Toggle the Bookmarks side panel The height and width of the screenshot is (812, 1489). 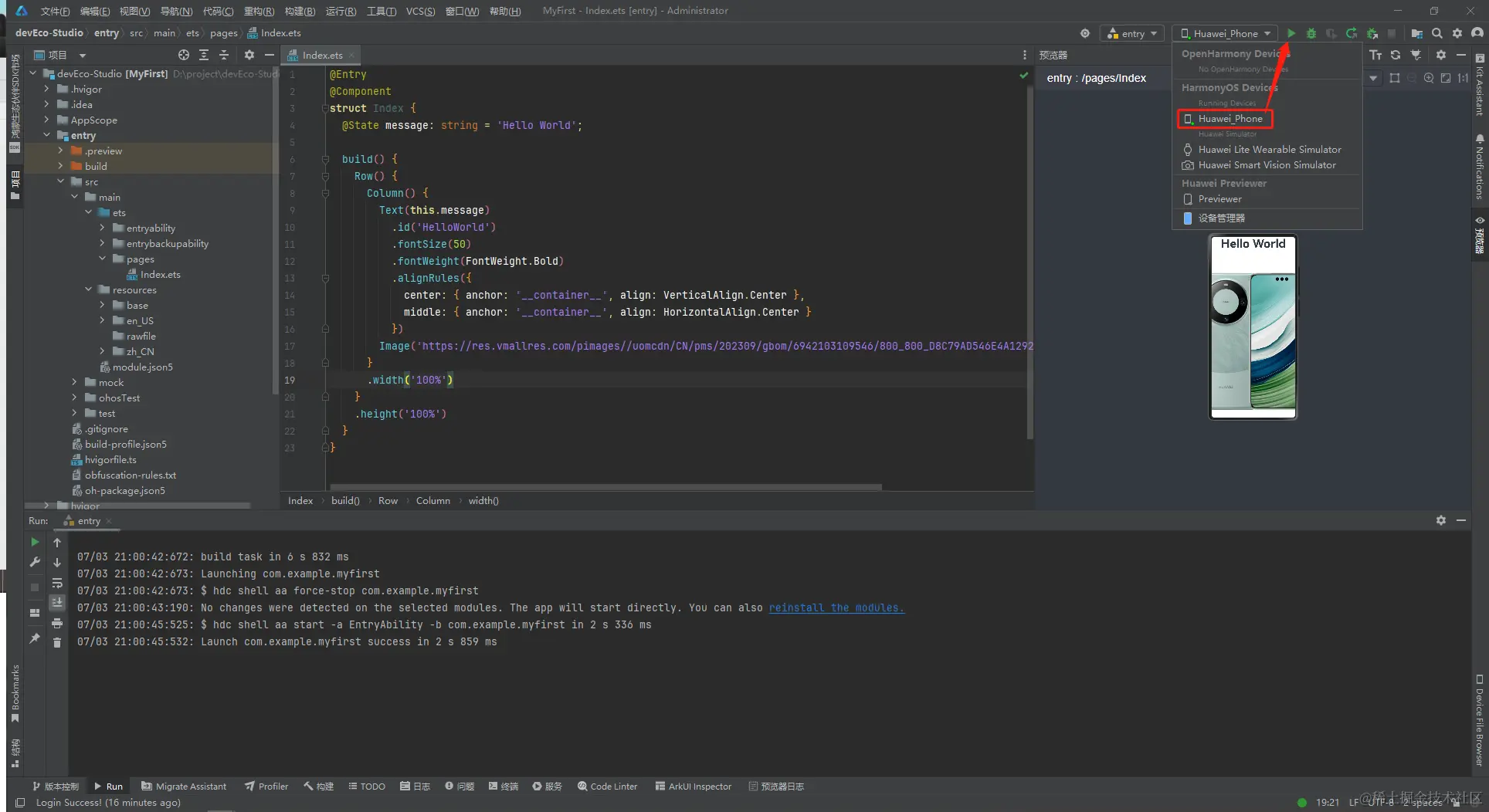[15, 693]
